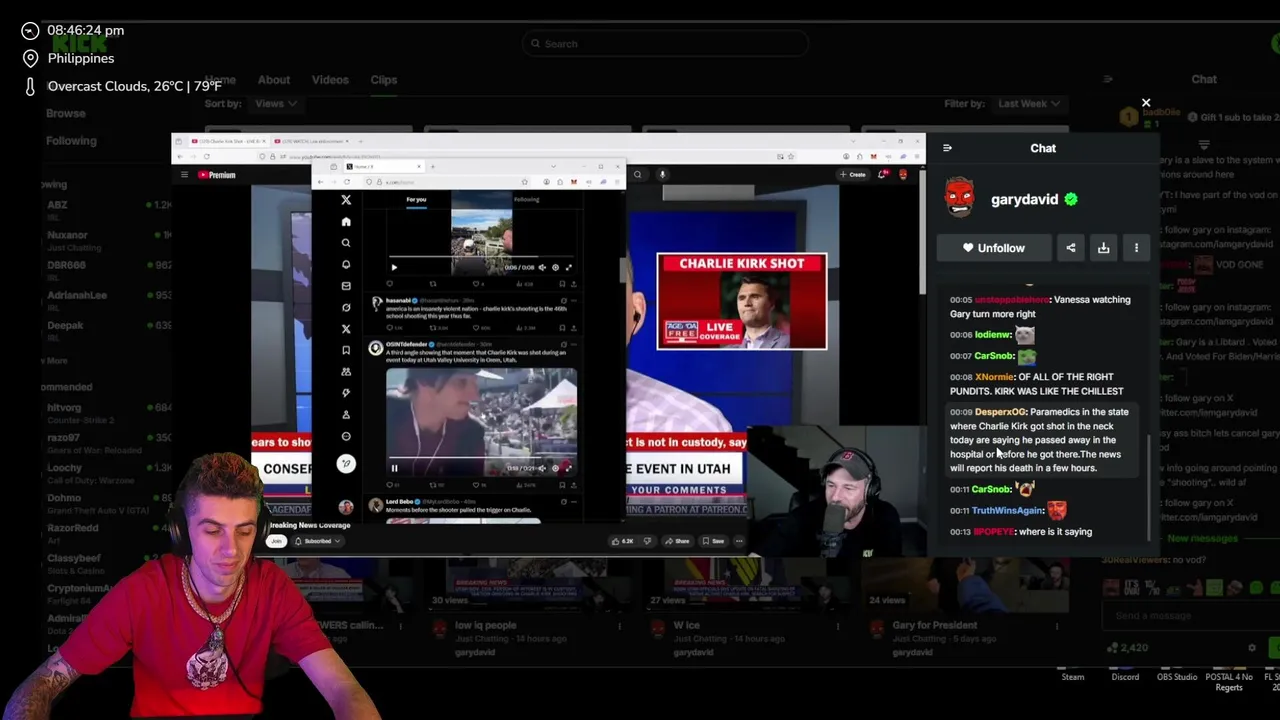Open OBS Studio from the taskbar
The width and height of the screenshot is (1280, 720).
pyautogui.click(x=1177, y=677)
